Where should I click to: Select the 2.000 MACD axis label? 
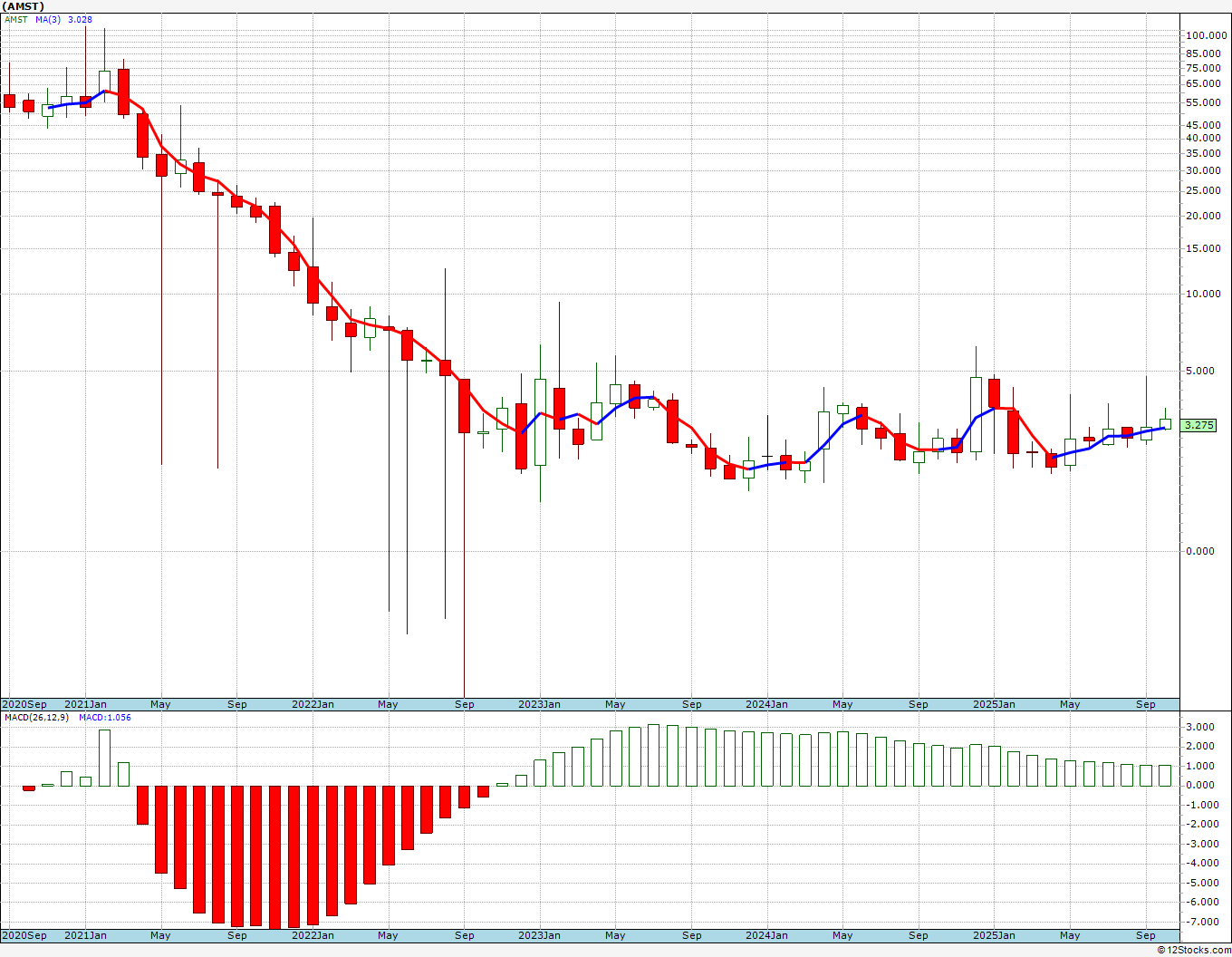[1200, 746]
